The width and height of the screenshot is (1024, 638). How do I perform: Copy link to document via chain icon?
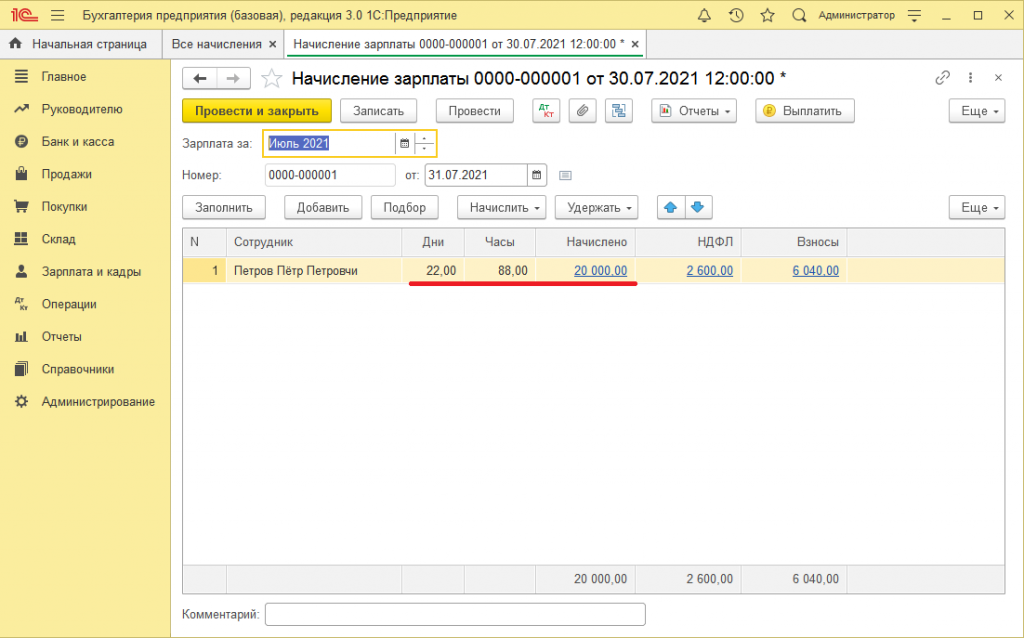(941, 78)
